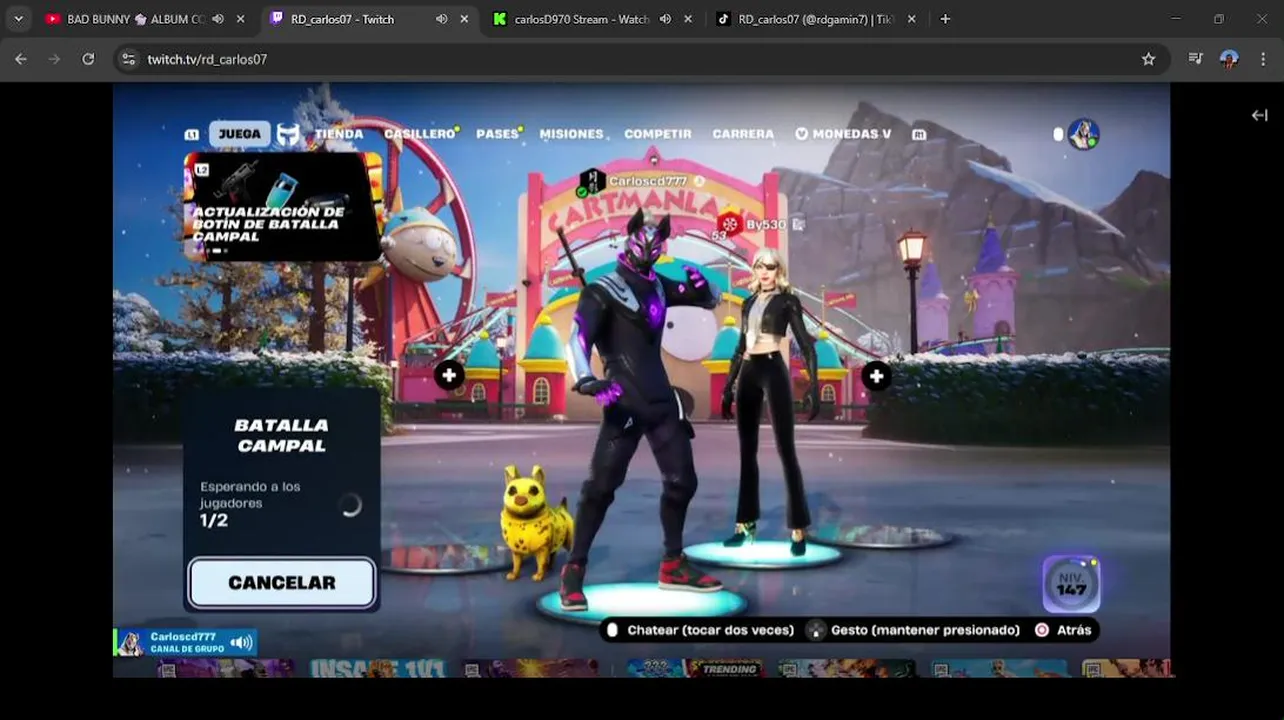Go back to the previous page
The height and width of the screenshot is (720, 1284).
point(20,59)
